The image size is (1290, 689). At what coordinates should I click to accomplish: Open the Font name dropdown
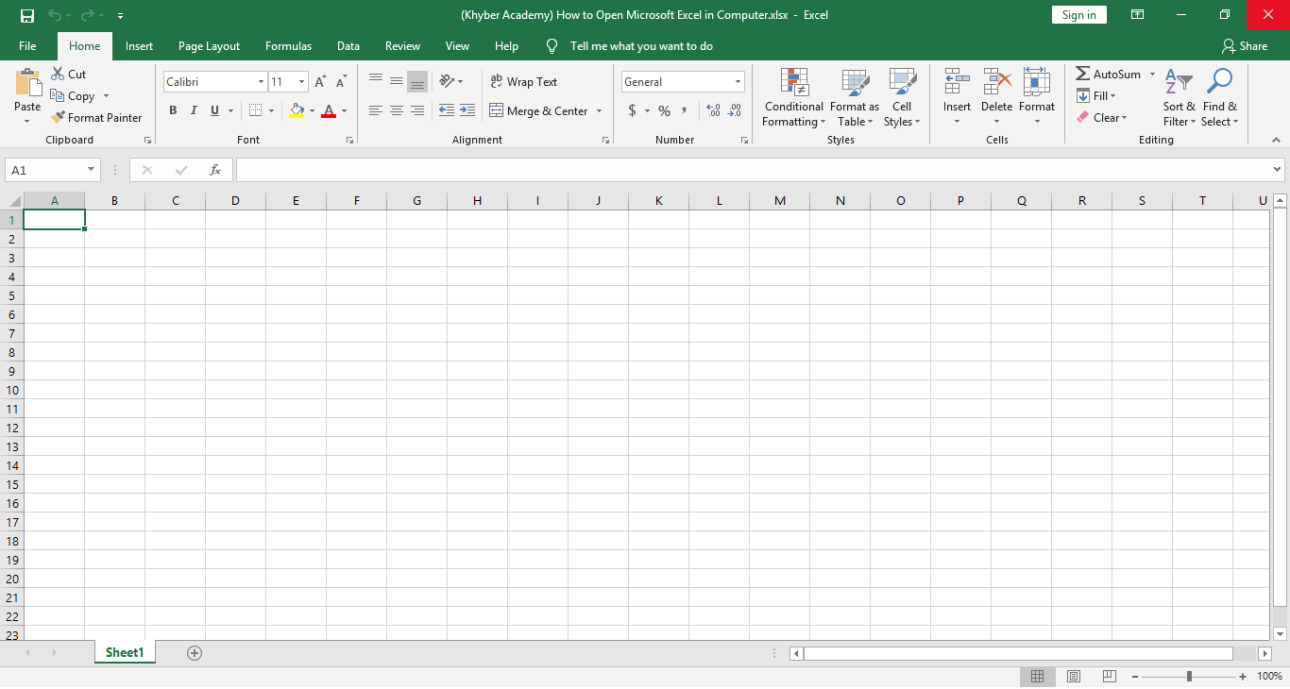click(259, 81)
